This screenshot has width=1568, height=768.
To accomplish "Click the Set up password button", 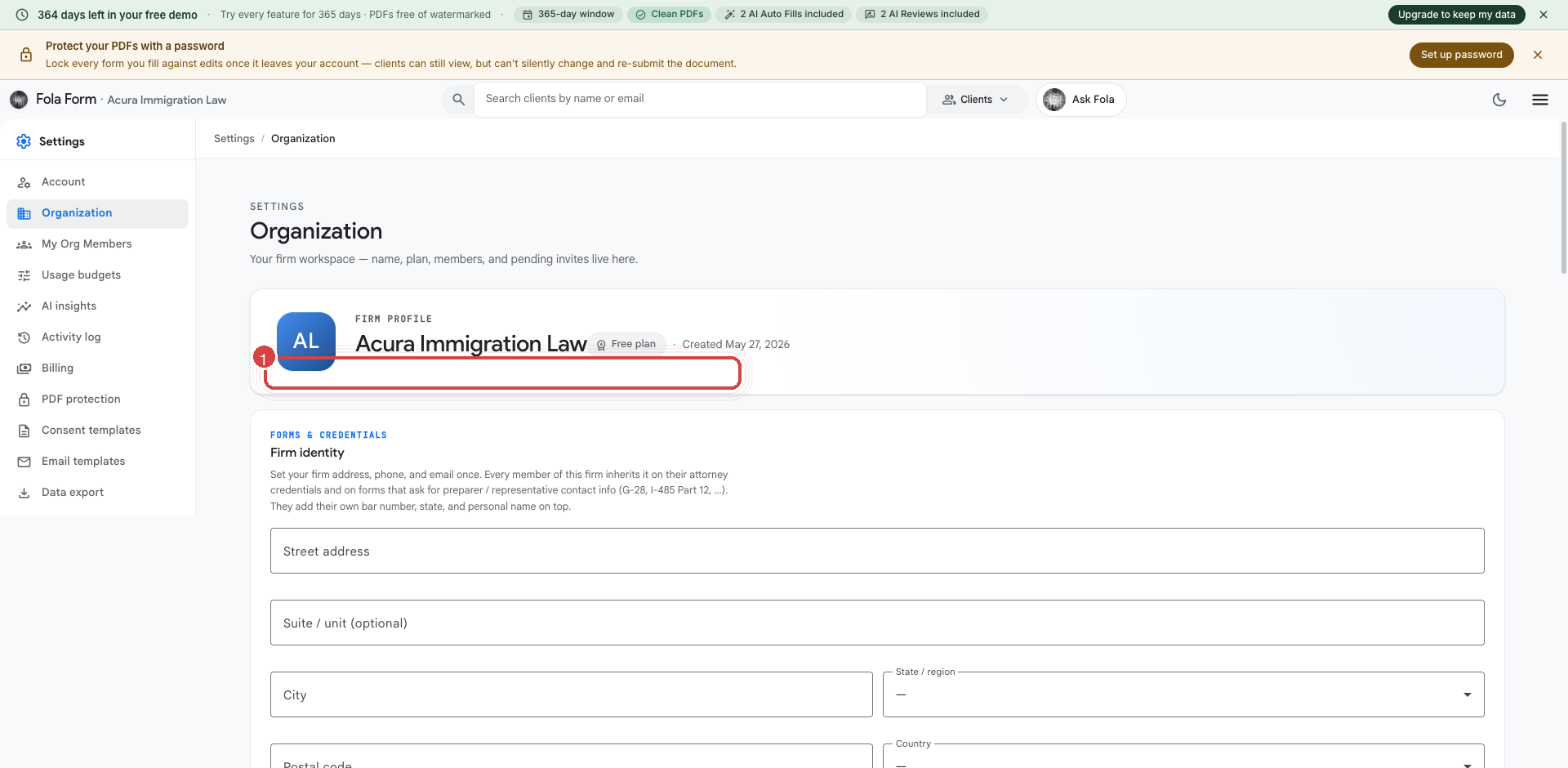I will click(1461, 55).
